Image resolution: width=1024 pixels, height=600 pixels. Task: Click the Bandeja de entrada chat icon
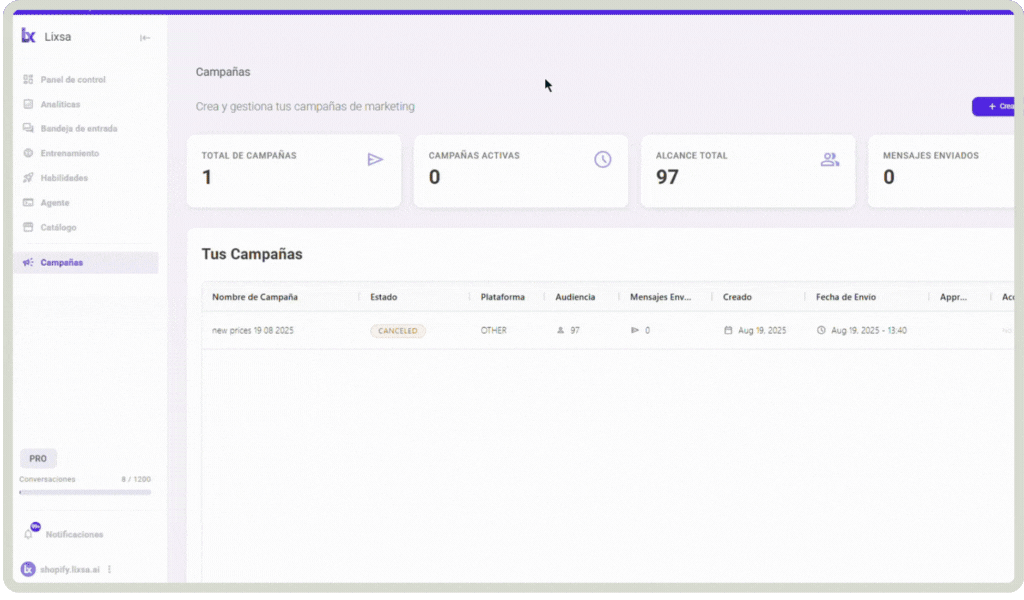point(28,129)
